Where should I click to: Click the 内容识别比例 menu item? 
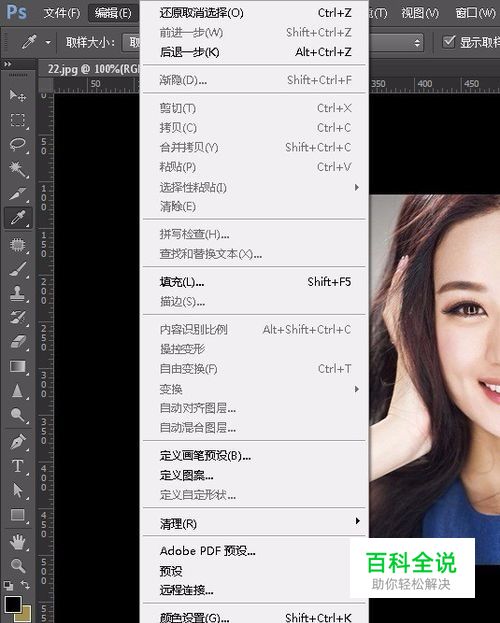click(x=254, y=329)
